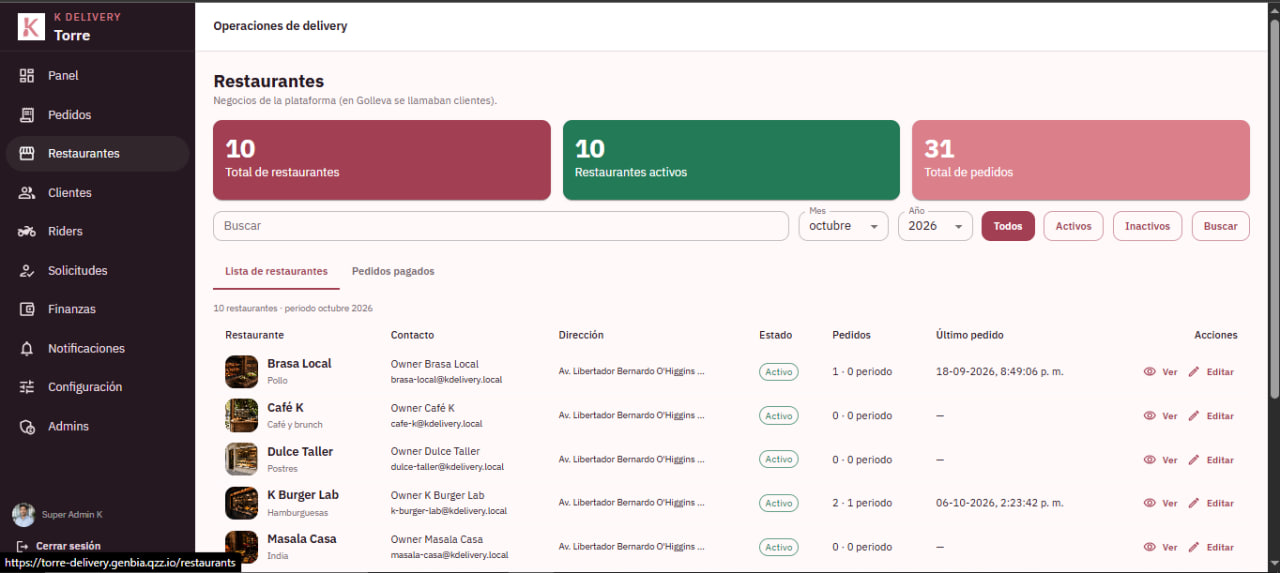Click the Masala Casa restaurant name
Image resolution: width=1280 pixels, height=573 pixels.
coord(302,539)
